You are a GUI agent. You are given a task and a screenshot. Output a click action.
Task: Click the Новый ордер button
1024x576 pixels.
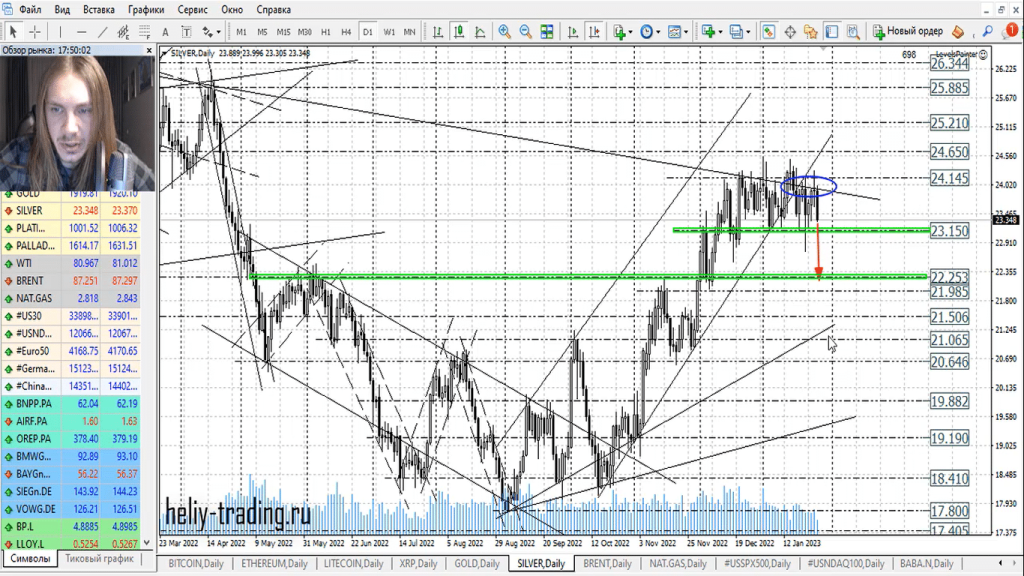908,31
